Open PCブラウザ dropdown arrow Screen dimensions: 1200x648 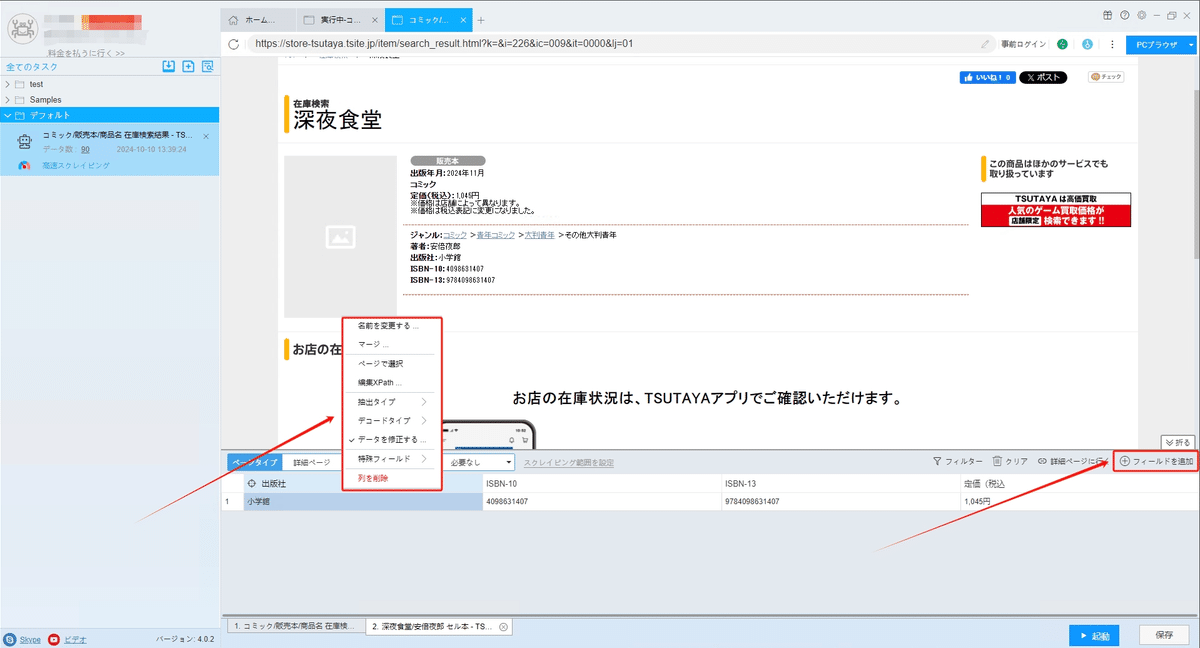[x=1190, y=44]
